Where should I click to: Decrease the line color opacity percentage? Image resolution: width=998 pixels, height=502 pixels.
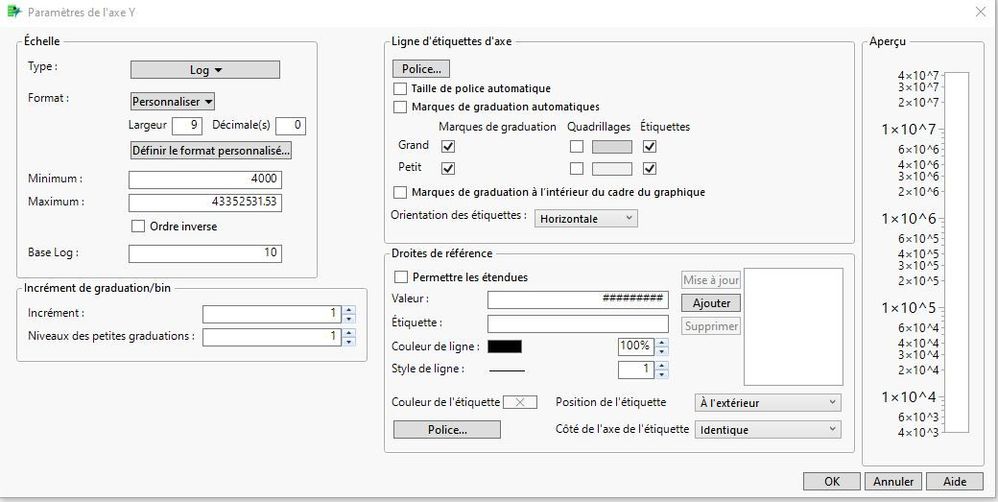tap(661, 351)
